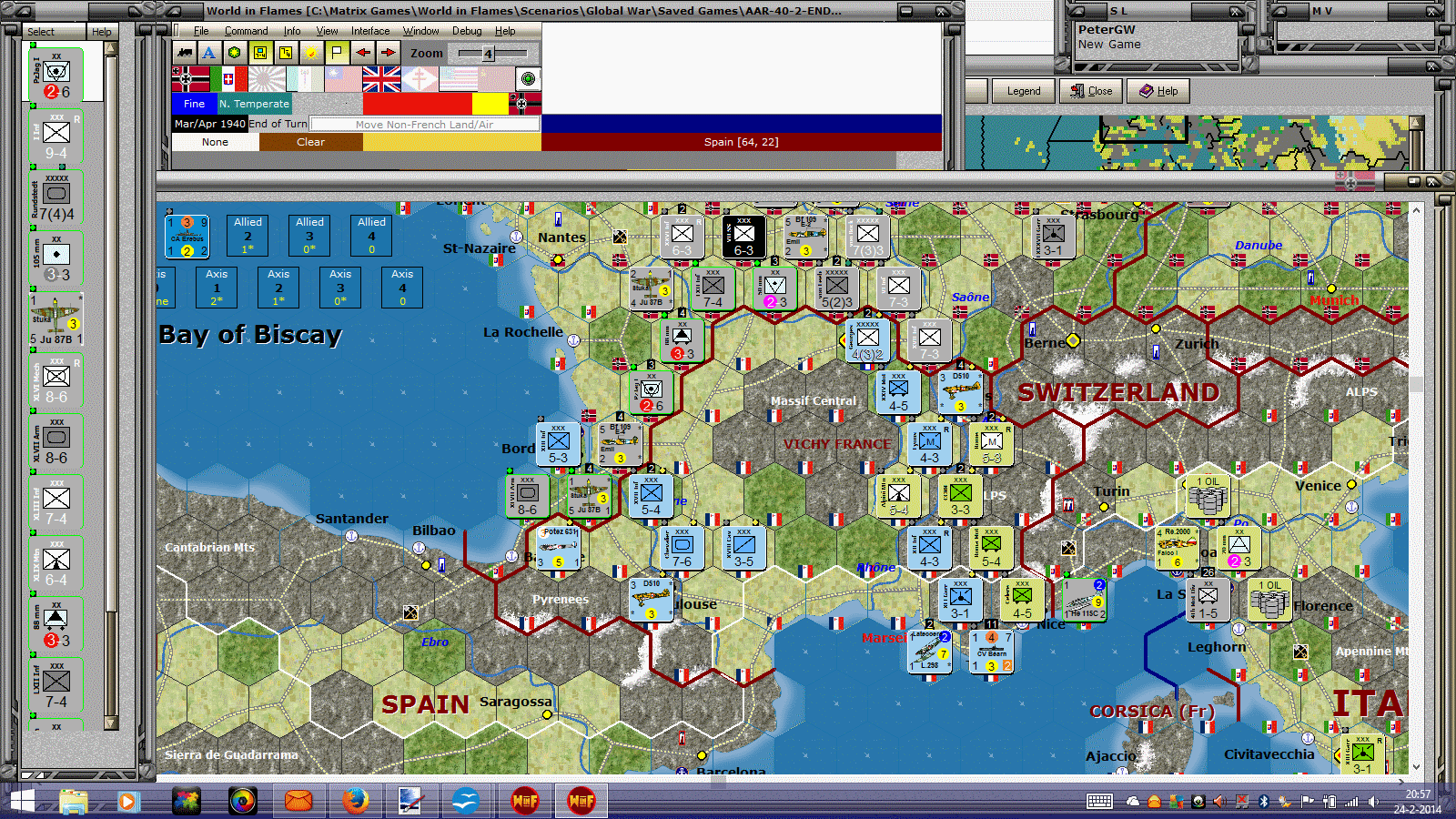Select the 88 mm 3-3 unit in list

pyautogui.click(x=56, y=624)
